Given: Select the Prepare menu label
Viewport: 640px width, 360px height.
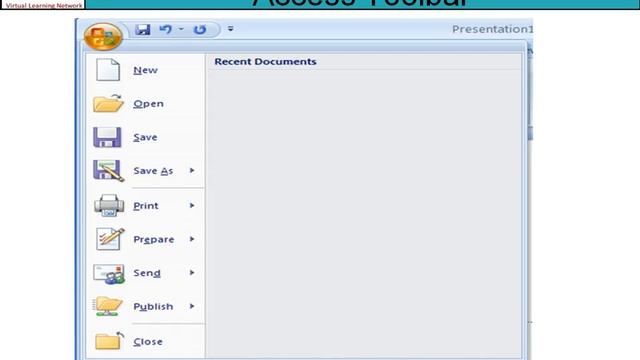Looking at the screenshot, I should 153,239.
